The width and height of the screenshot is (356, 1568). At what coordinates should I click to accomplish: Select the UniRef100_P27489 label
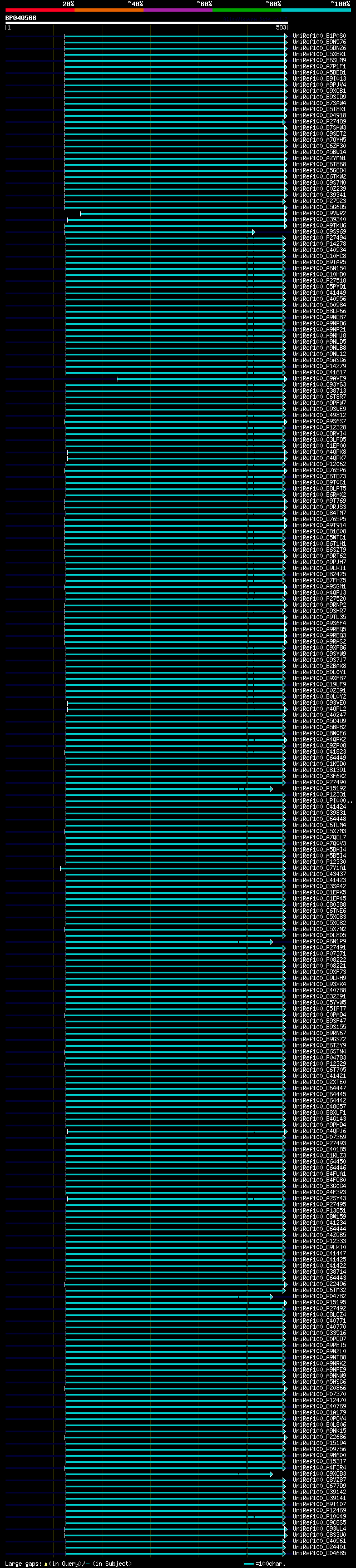pos(319,122)
